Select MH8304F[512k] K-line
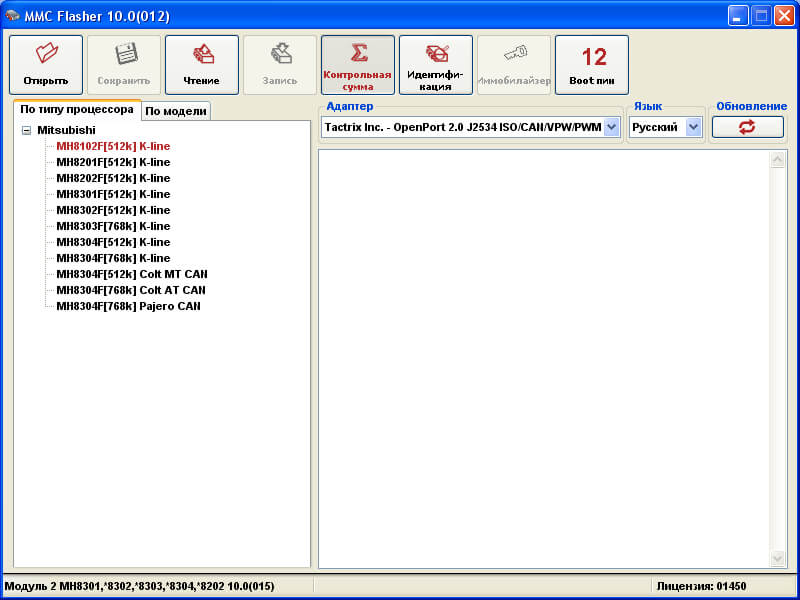Screen dimensions: 800x600 (113, 242)
